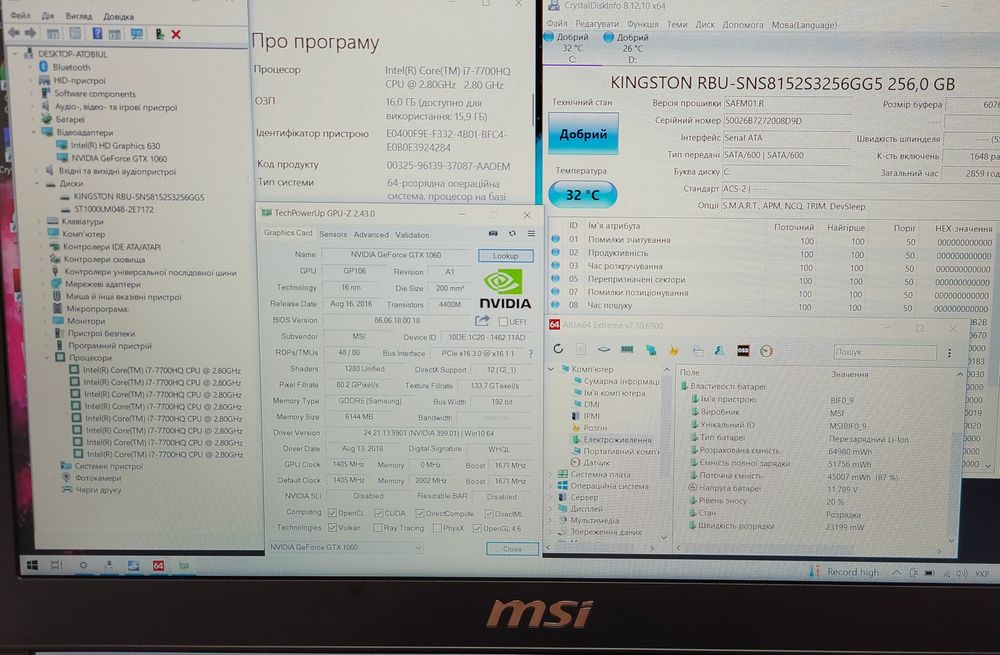Screen dimensions: 1000x655
Task: Click the AIDA64 clock sensor icon
Action: coord(767,351)
